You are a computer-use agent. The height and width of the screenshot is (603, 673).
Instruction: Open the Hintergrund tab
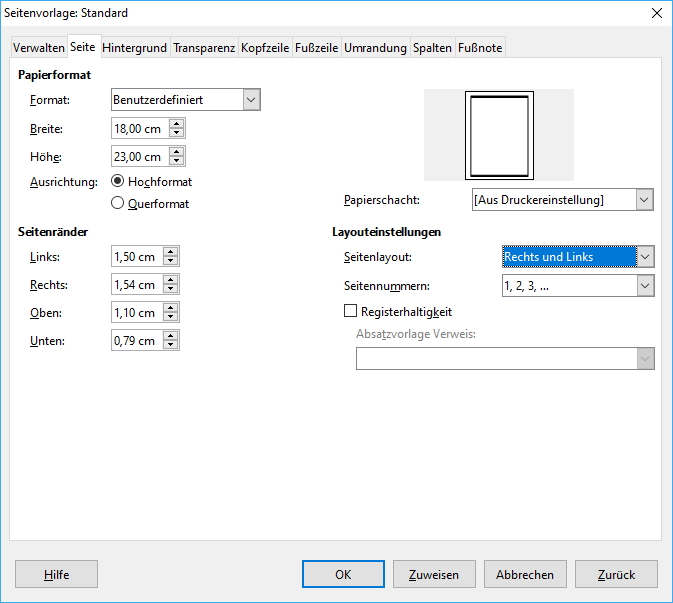coord(134,48)
